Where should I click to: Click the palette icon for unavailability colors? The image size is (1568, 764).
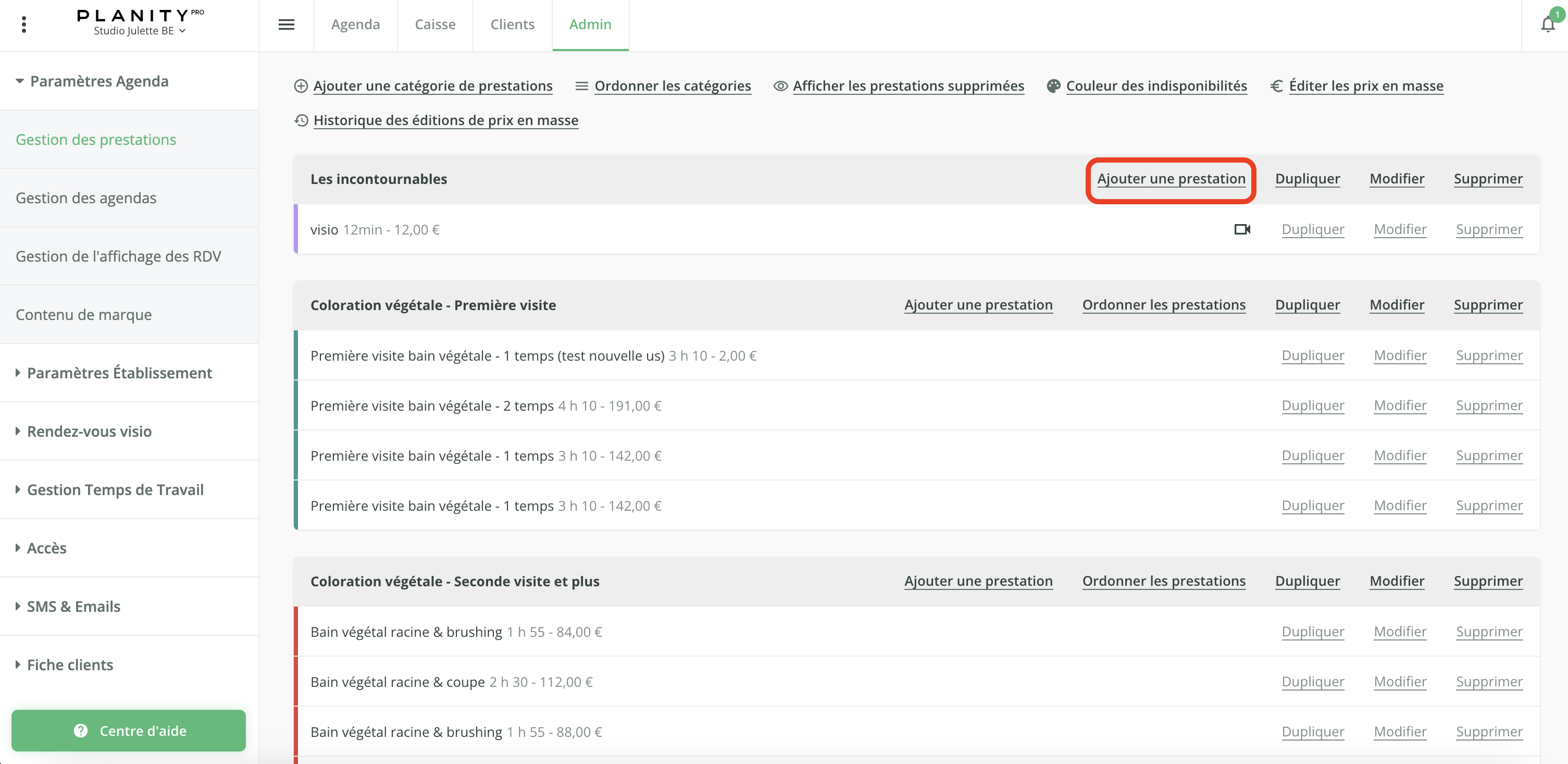coord(1053,86)
